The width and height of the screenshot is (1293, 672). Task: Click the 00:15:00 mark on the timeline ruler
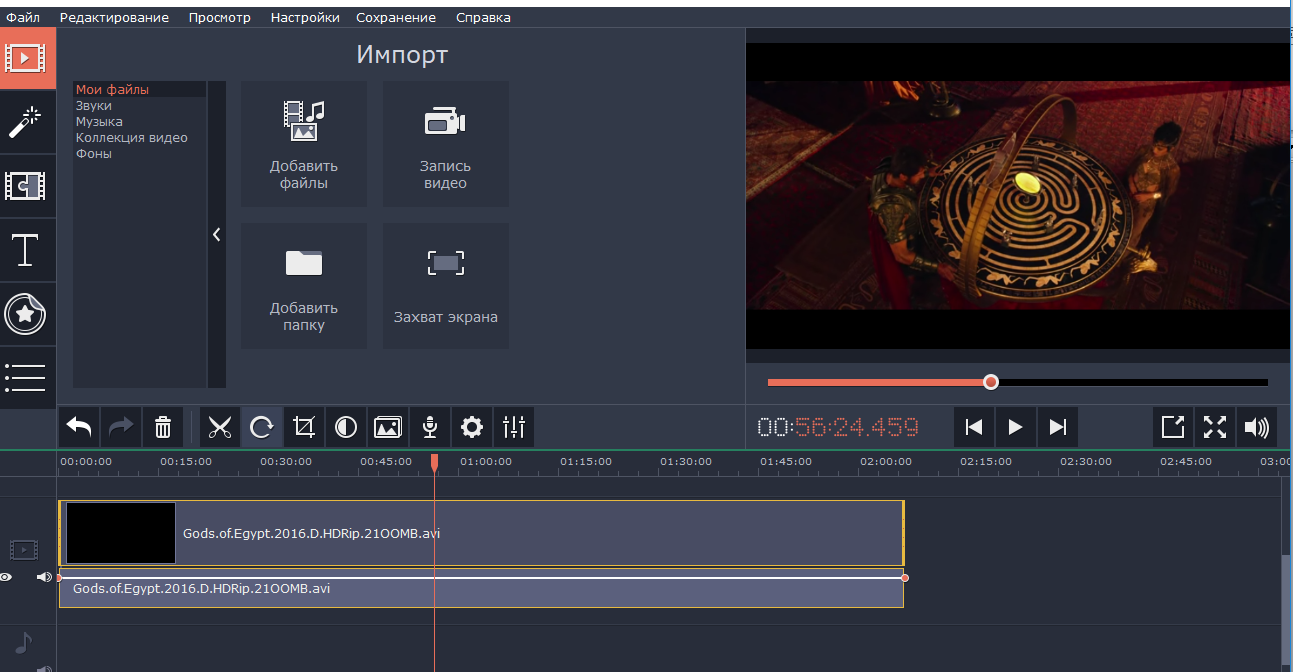coord(186,462)
